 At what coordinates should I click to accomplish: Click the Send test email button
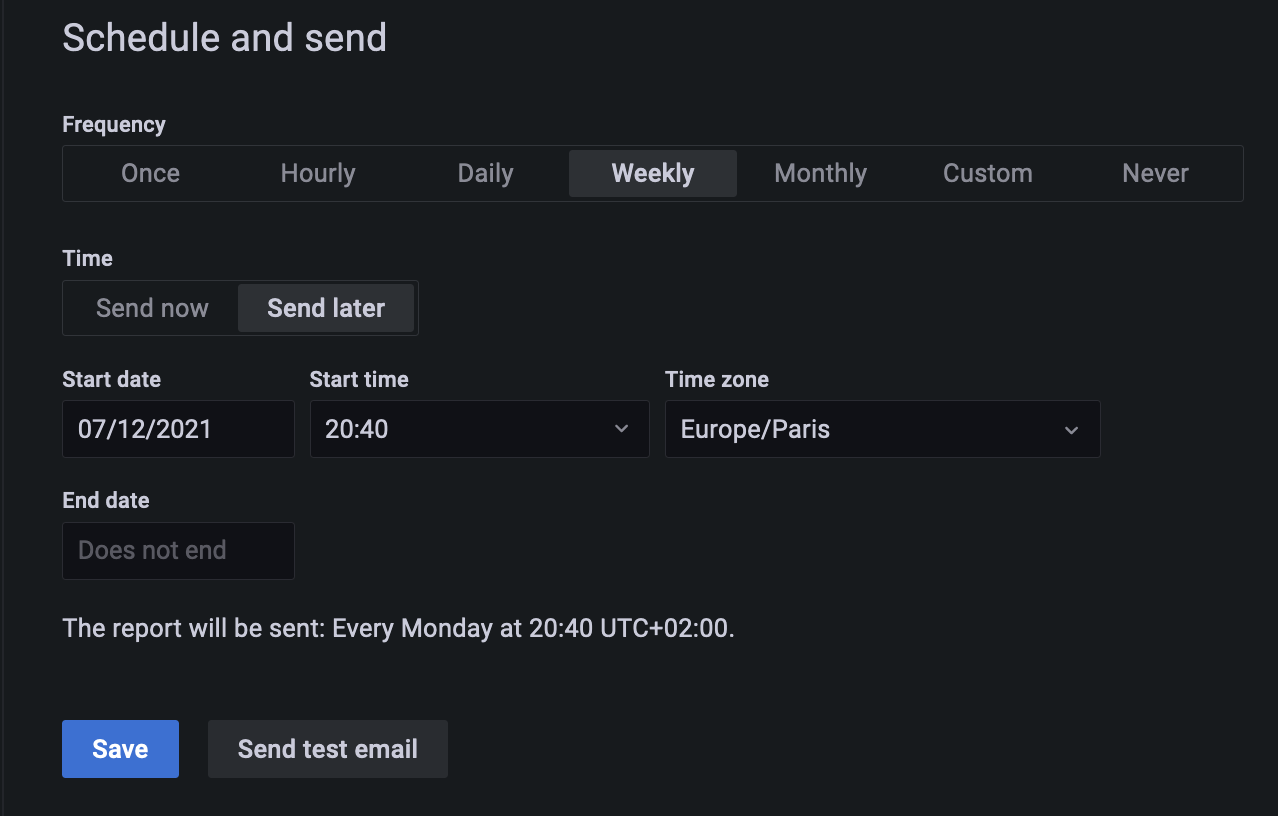tap(327, 749)
